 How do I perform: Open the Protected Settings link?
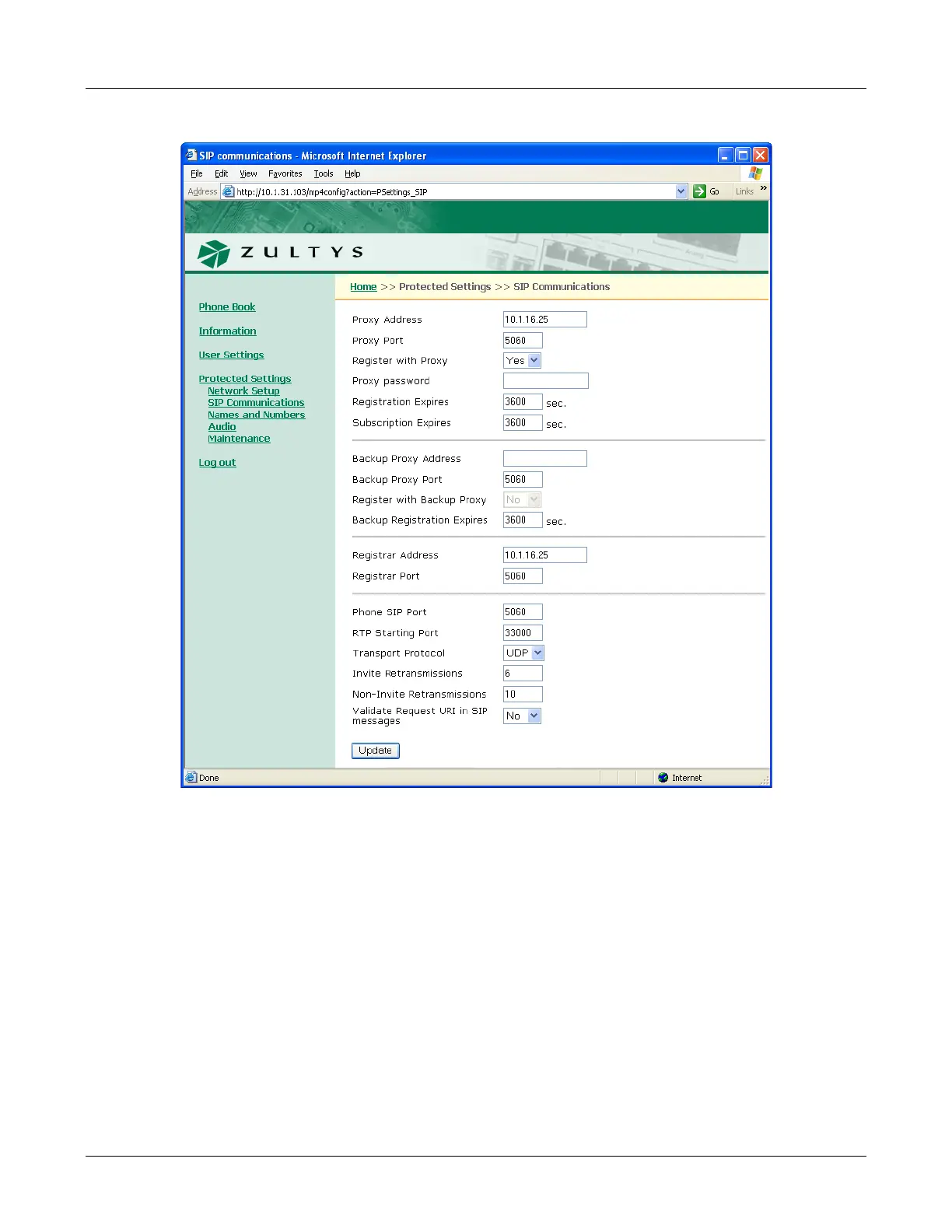(245, 379)
